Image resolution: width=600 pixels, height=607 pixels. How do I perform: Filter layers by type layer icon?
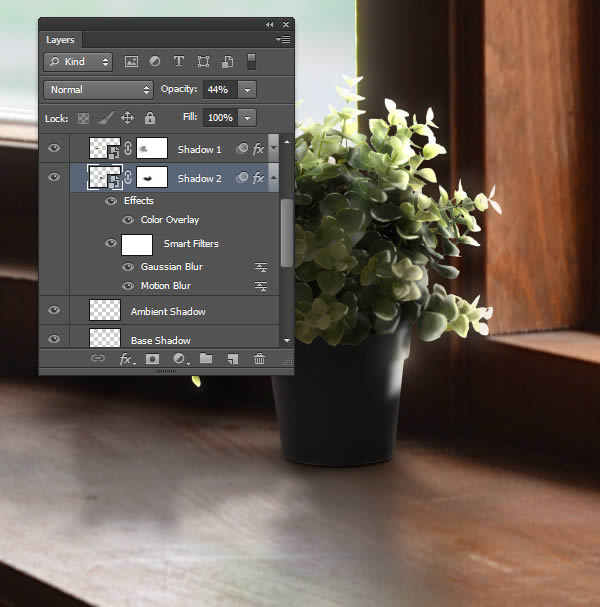click(178, 61)
